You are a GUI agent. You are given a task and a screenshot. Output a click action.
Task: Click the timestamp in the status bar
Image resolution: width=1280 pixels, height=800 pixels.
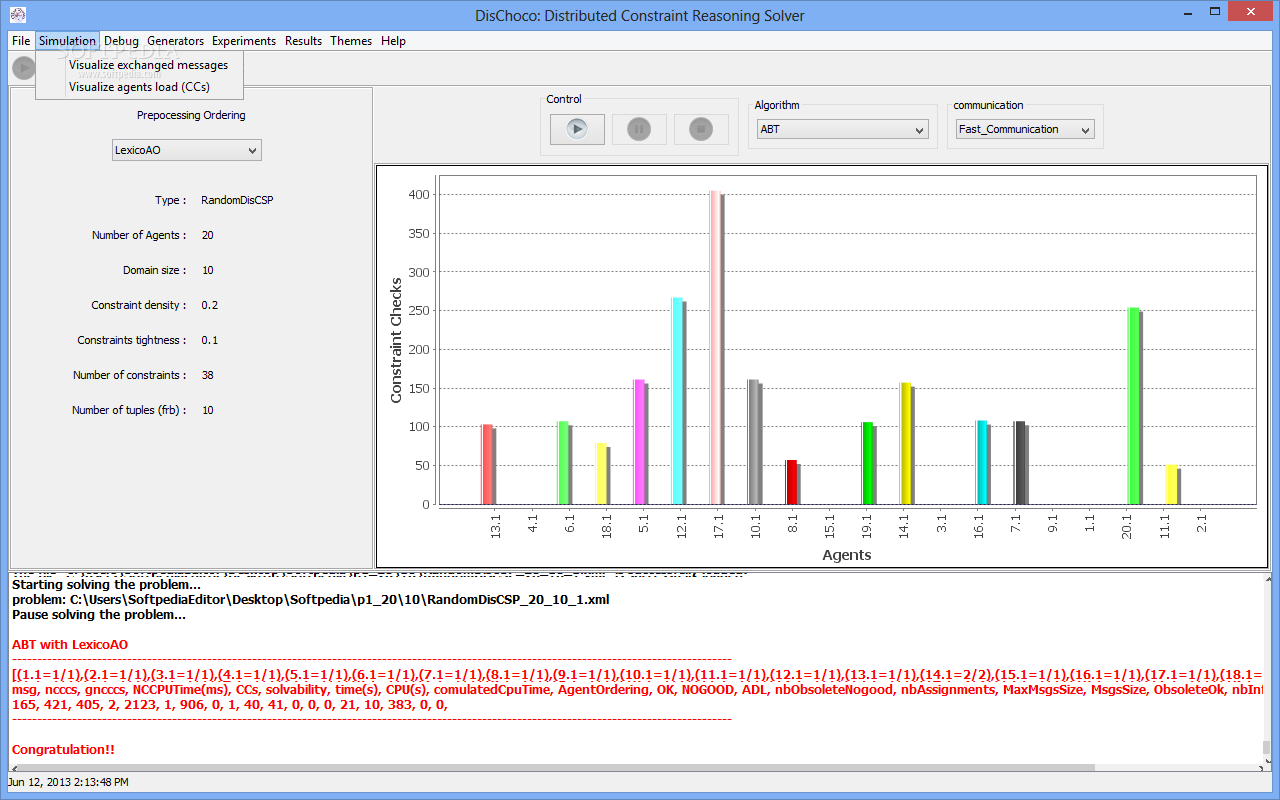[x=68, y=782]
